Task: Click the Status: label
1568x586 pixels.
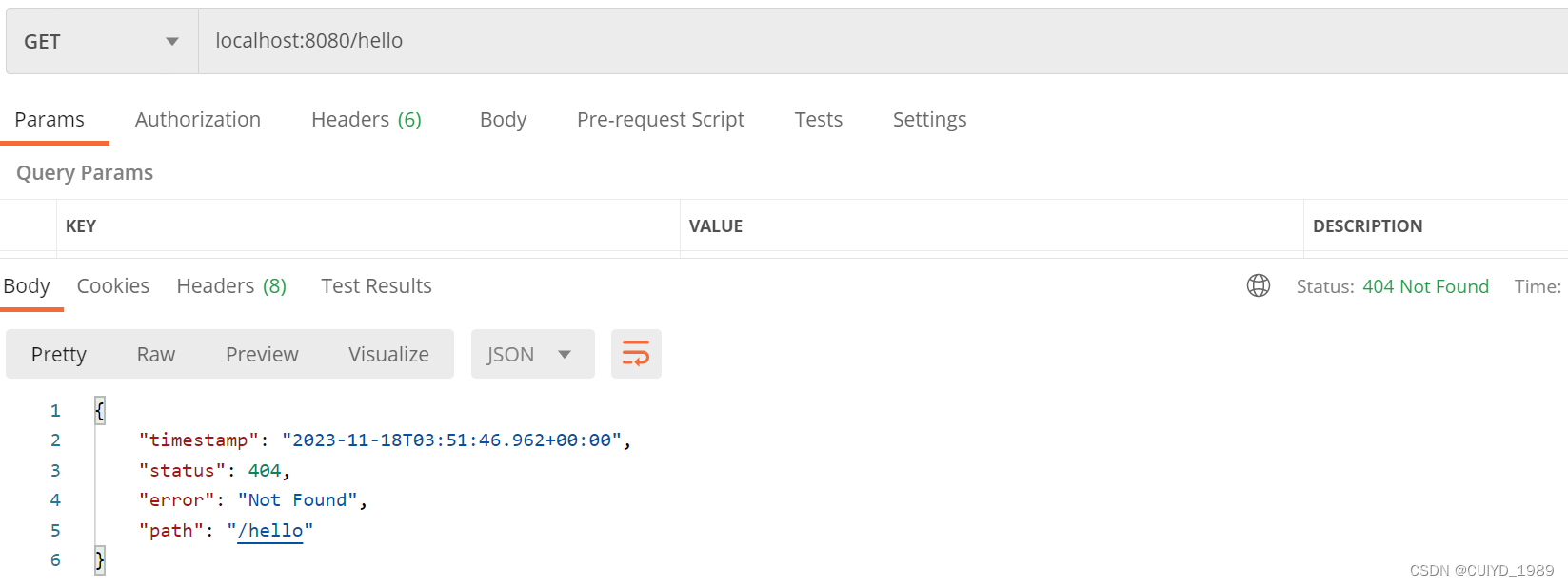Action: tap(1325, 286)
